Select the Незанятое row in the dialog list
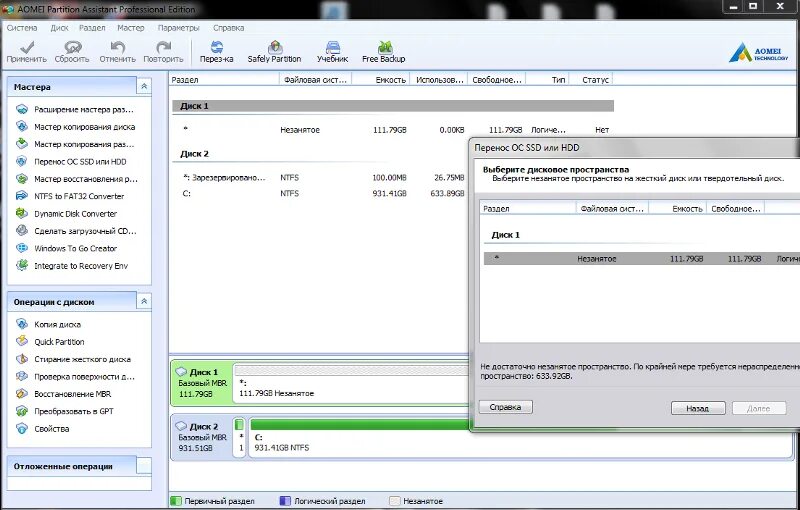 (642, 259)
